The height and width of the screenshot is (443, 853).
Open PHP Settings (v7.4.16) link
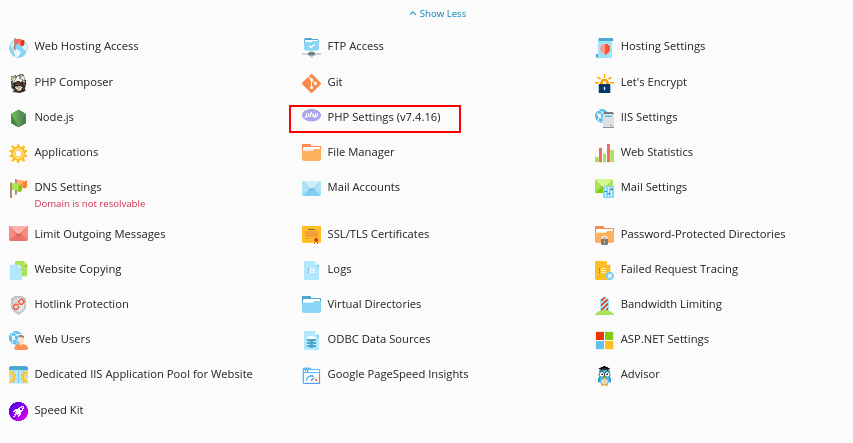(382, 117)
